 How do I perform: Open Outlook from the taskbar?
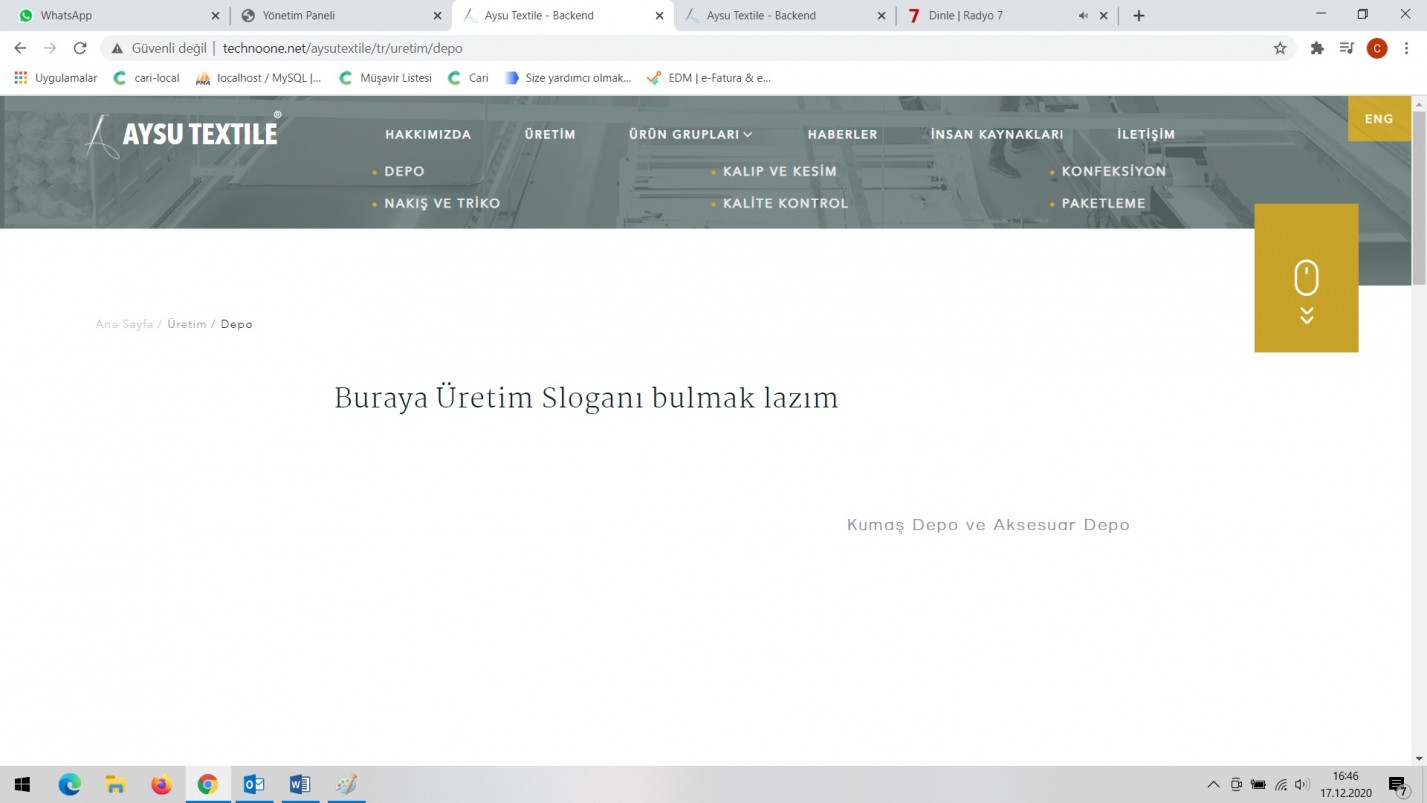(254, 785)
